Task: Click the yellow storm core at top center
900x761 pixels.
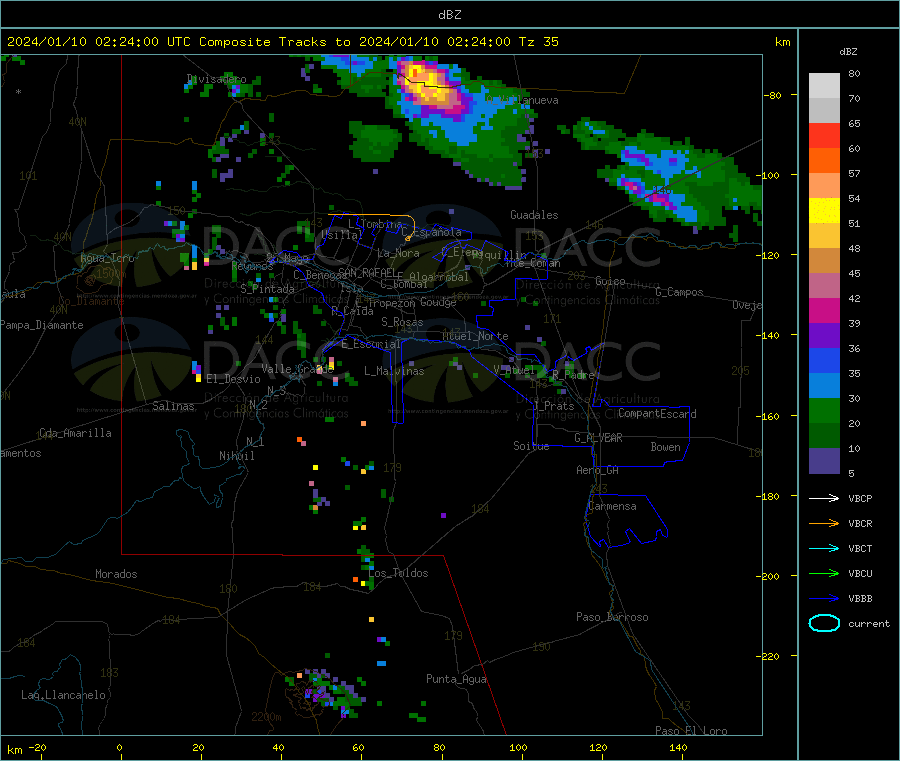Action: 426,85
